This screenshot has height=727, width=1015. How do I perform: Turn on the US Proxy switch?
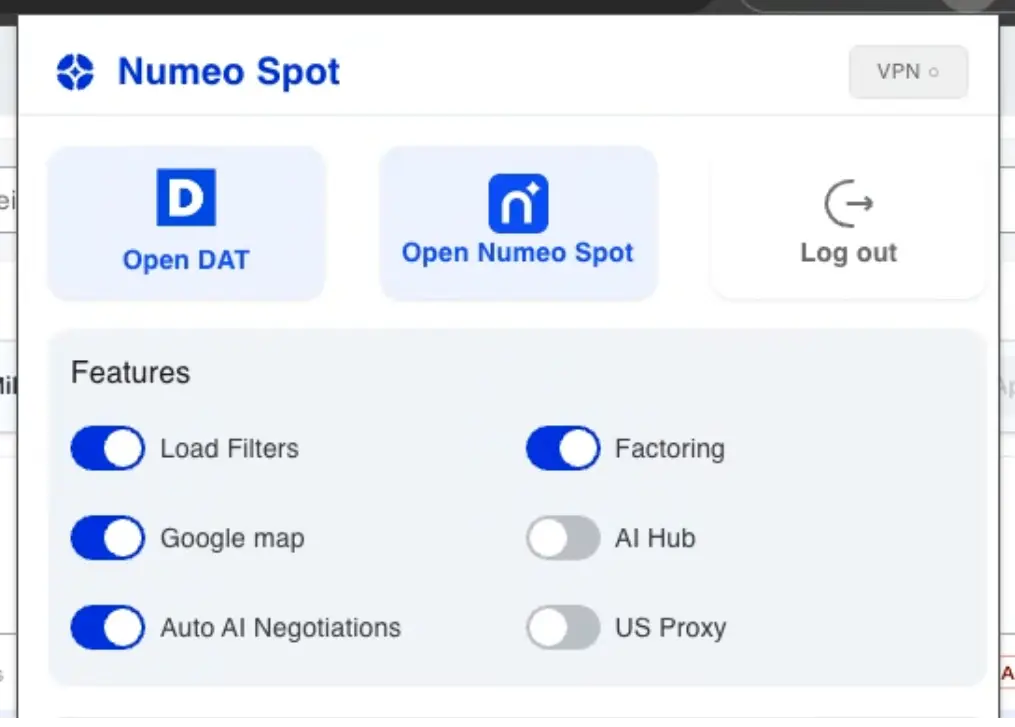pyautogui.click(x=563, y=628)
